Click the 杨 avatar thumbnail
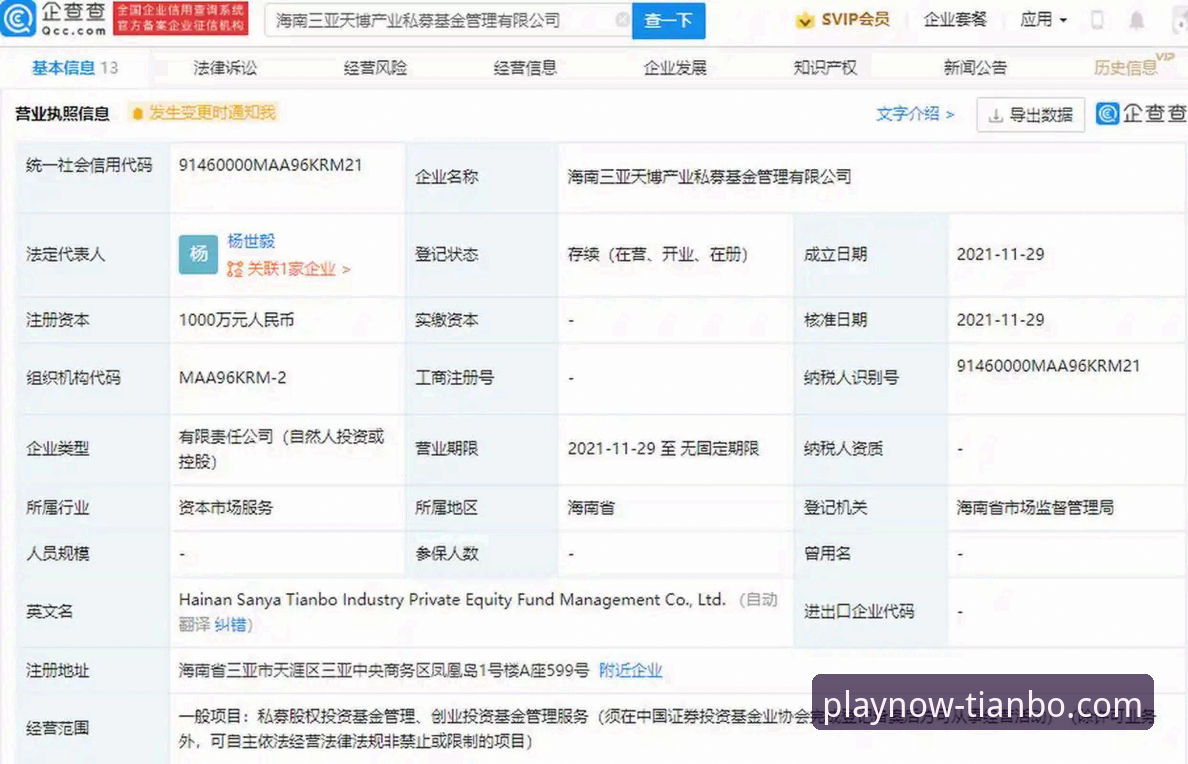1188x764 pixels. 199,254
